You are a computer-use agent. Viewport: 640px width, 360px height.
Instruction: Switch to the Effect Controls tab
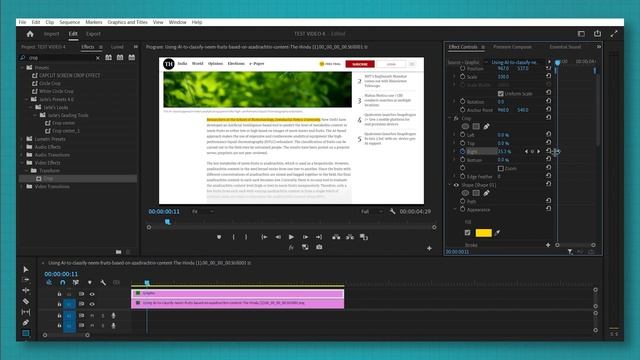point(463,47)
